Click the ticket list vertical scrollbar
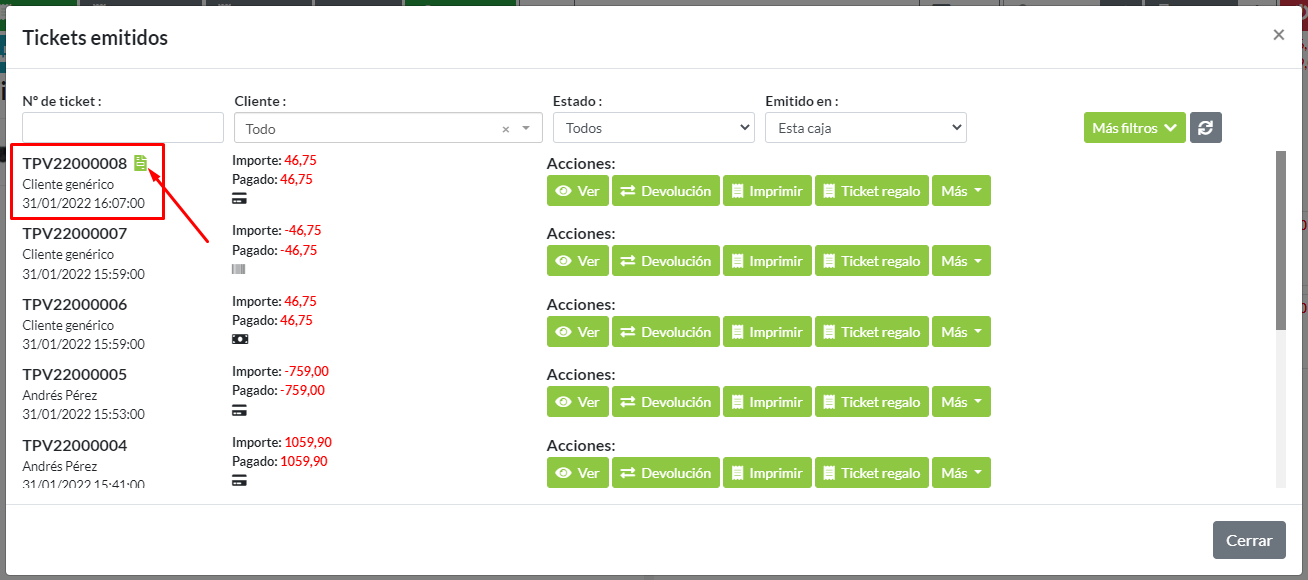 (x=1281, y=240)
